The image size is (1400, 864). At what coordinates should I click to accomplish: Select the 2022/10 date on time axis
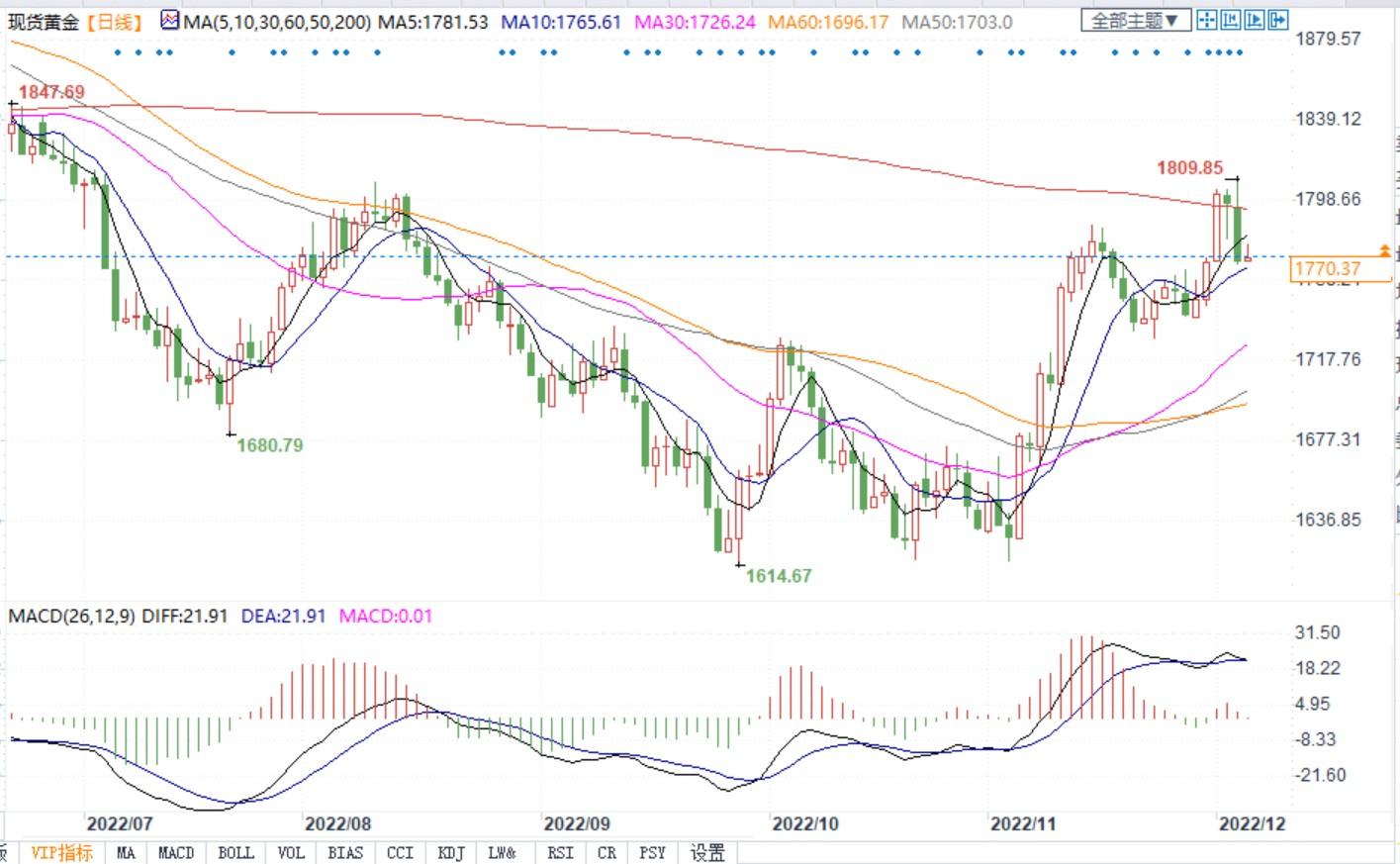(804, 823)
